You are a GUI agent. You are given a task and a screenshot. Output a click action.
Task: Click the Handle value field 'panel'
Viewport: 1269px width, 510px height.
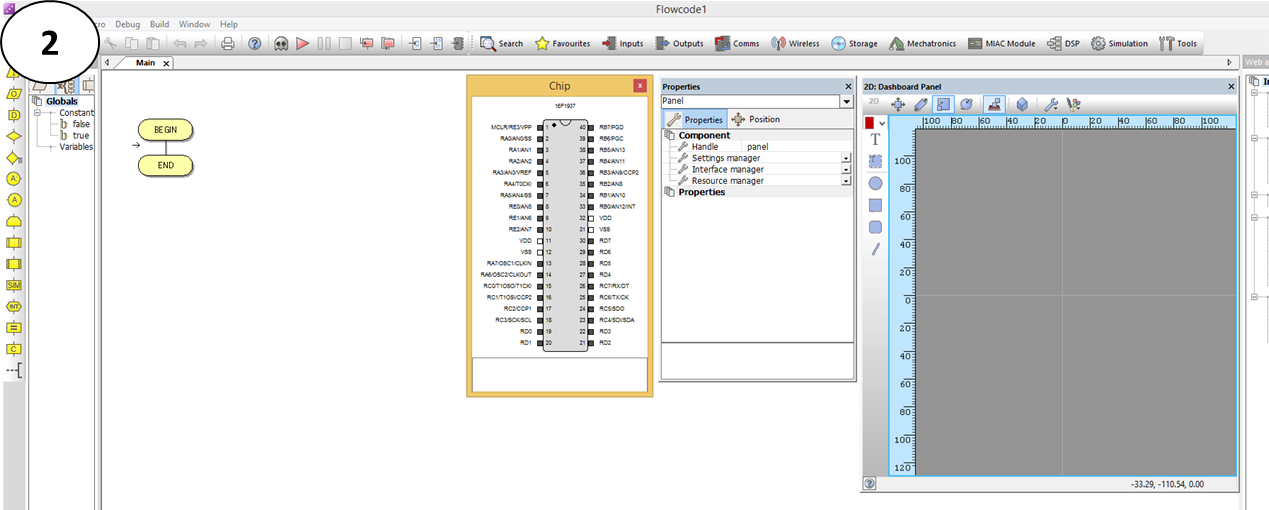click(798, 147)
